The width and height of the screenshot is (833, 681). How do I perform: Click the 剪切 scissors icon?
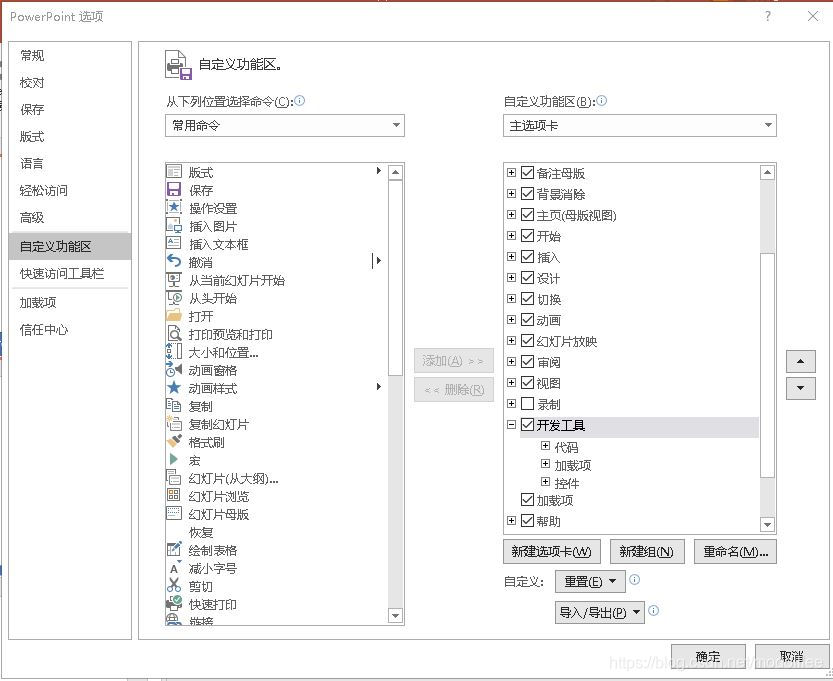[x=174, y=585]
